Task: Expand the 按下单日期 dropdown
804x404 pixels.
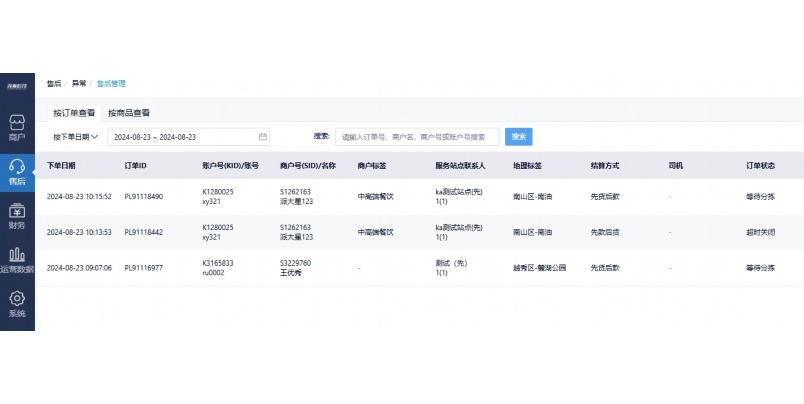Action: coord(75,137)
